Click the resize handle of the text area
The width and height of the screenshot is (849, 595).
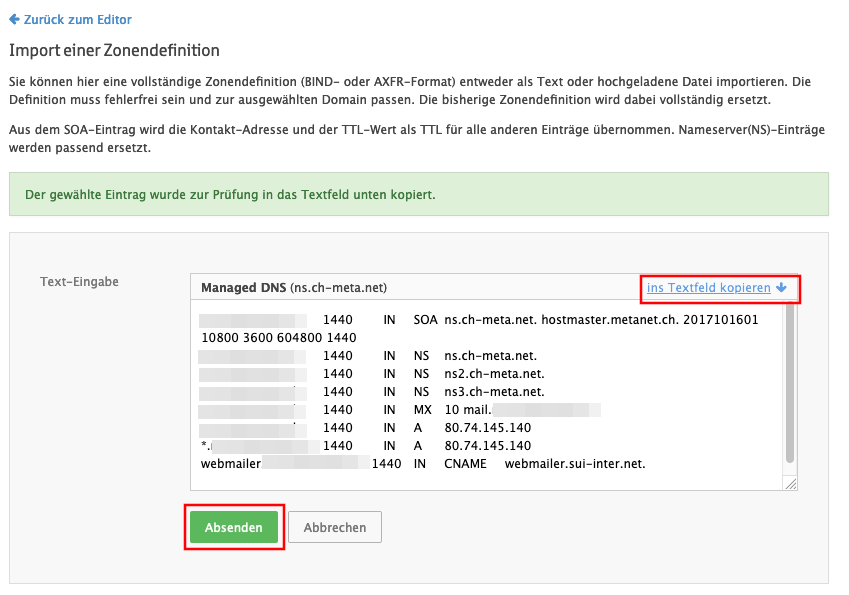click(791, 484)
